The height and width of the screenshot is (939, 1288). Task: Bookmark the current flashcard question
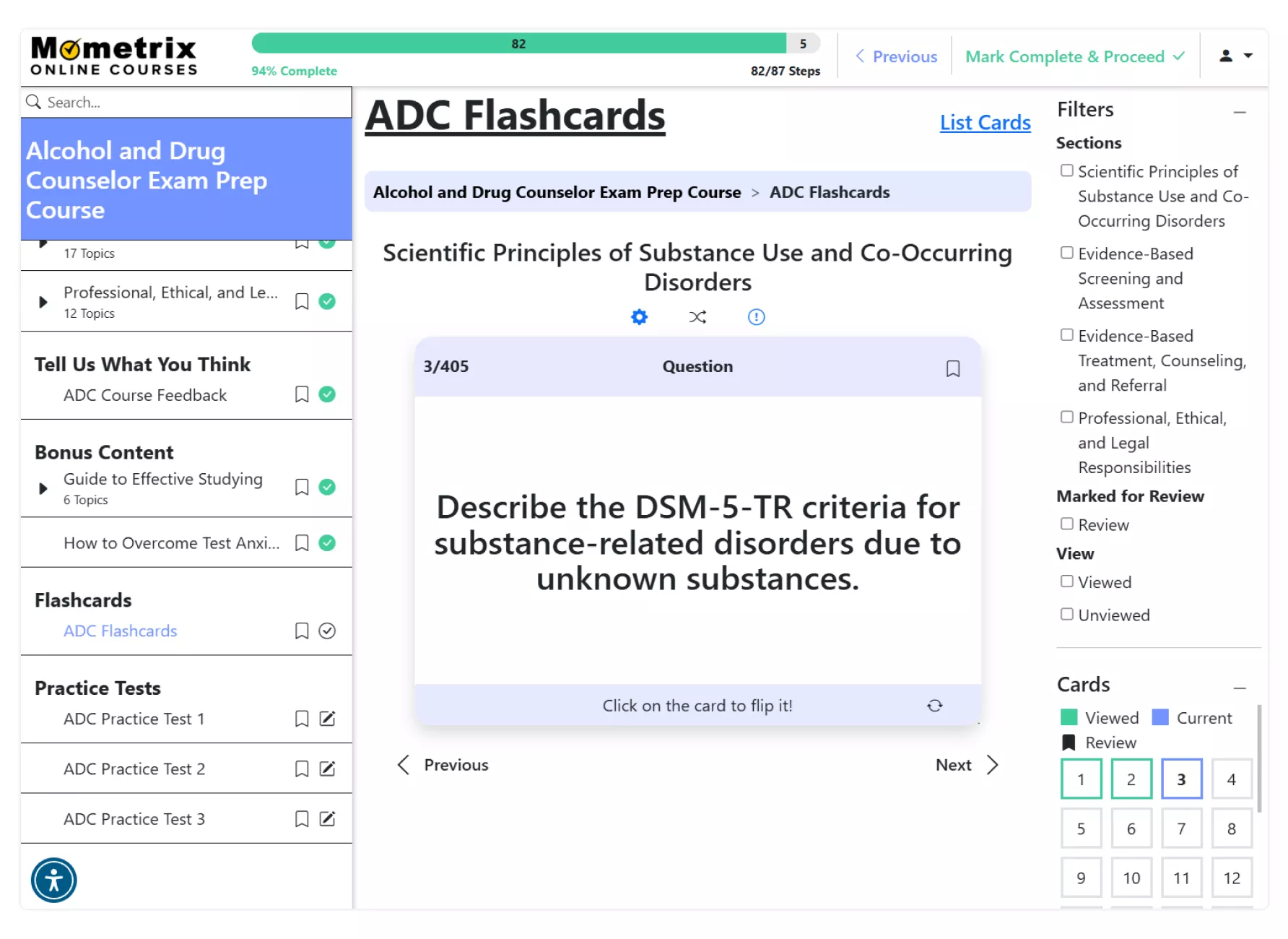click(x=952, y=368)
